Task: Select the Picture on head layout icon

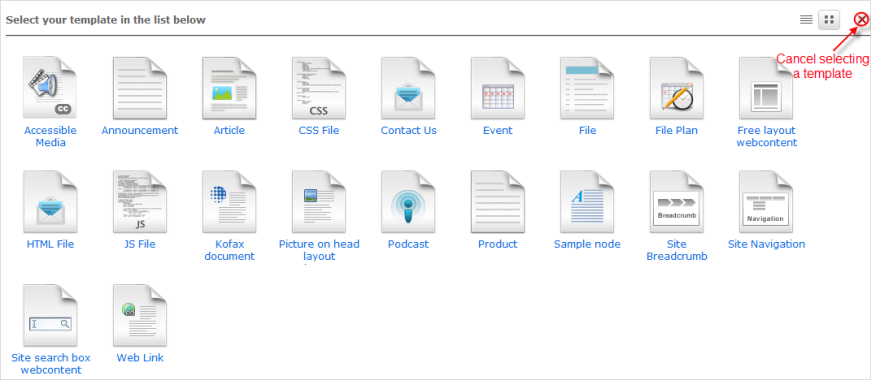Action: (x=319, y=202)
